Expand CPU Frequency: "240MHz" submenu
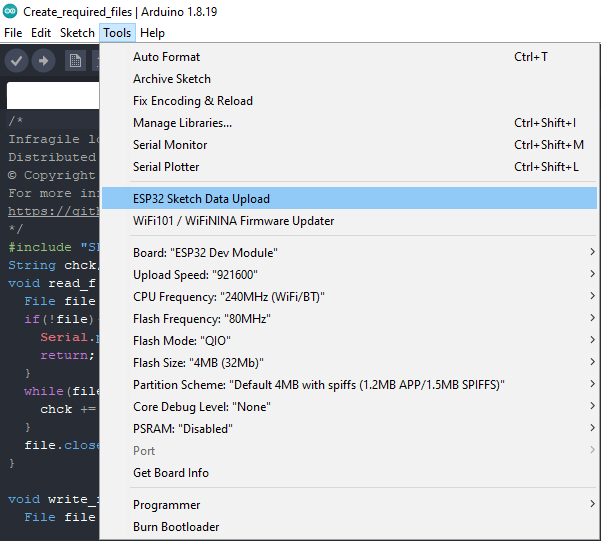The height and width of the screenshot is (541, 601). click(x=349, y=297)
